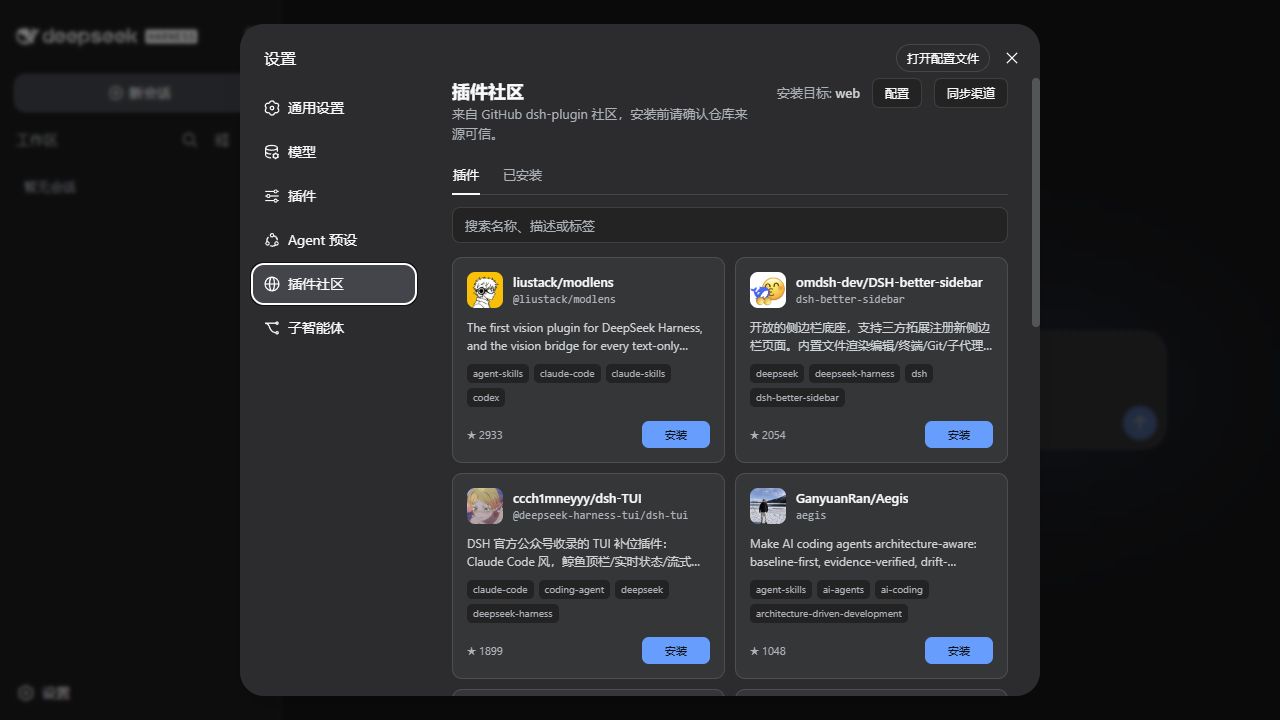The image size is (1280, 720).
Task: Click the dsh-TUI avatar icon
Action: click(485, 506)
